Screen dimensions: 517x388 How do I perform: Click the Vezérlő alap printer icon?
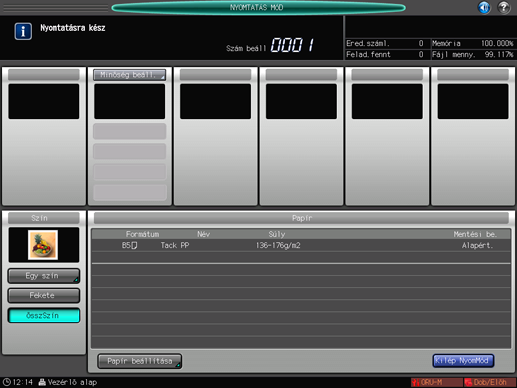click(42, 382)
